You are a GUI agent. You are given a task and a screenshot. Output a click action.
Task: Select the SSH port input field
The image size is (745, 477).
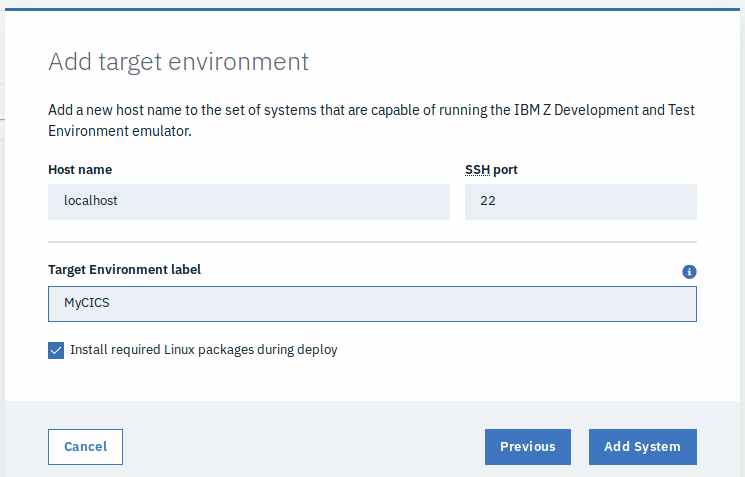[580, 201]
